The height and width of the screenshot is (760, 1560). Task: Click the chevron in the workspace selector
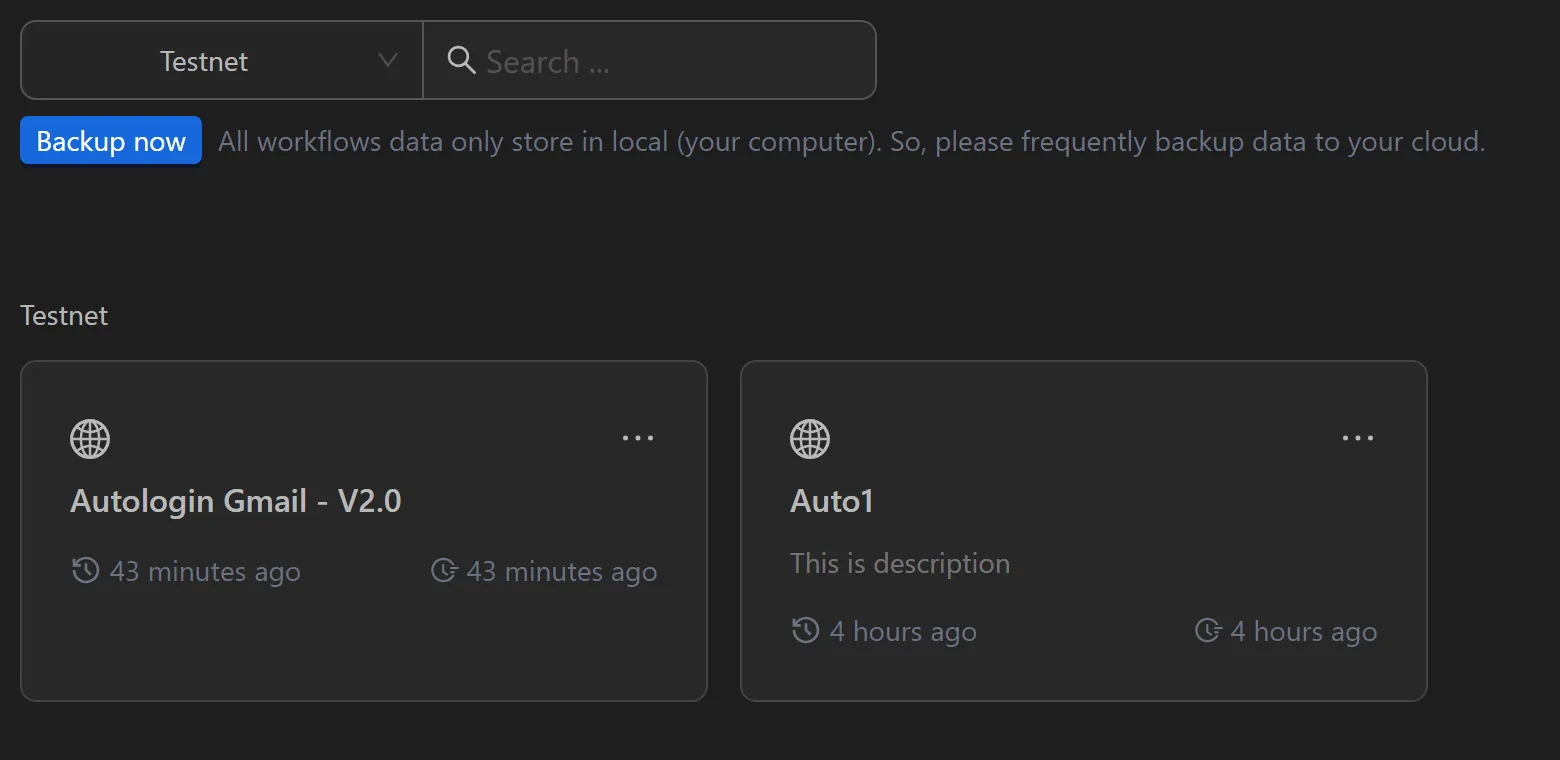(x=388, y=61)
